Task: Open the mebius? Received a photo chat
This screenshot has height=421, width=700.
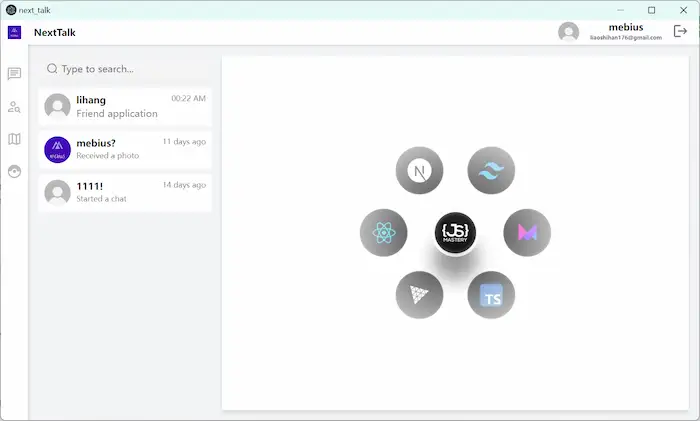Action: click(x=125, y=150)
